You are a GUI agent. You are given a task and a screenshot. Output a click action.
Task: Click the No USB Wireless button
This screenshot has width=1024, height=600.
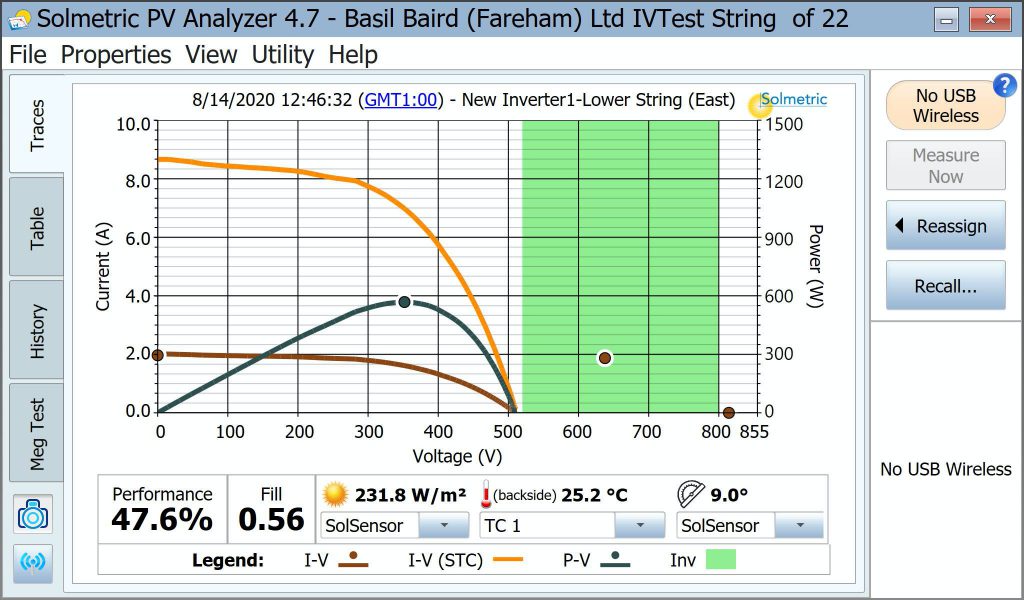[946, 106]
